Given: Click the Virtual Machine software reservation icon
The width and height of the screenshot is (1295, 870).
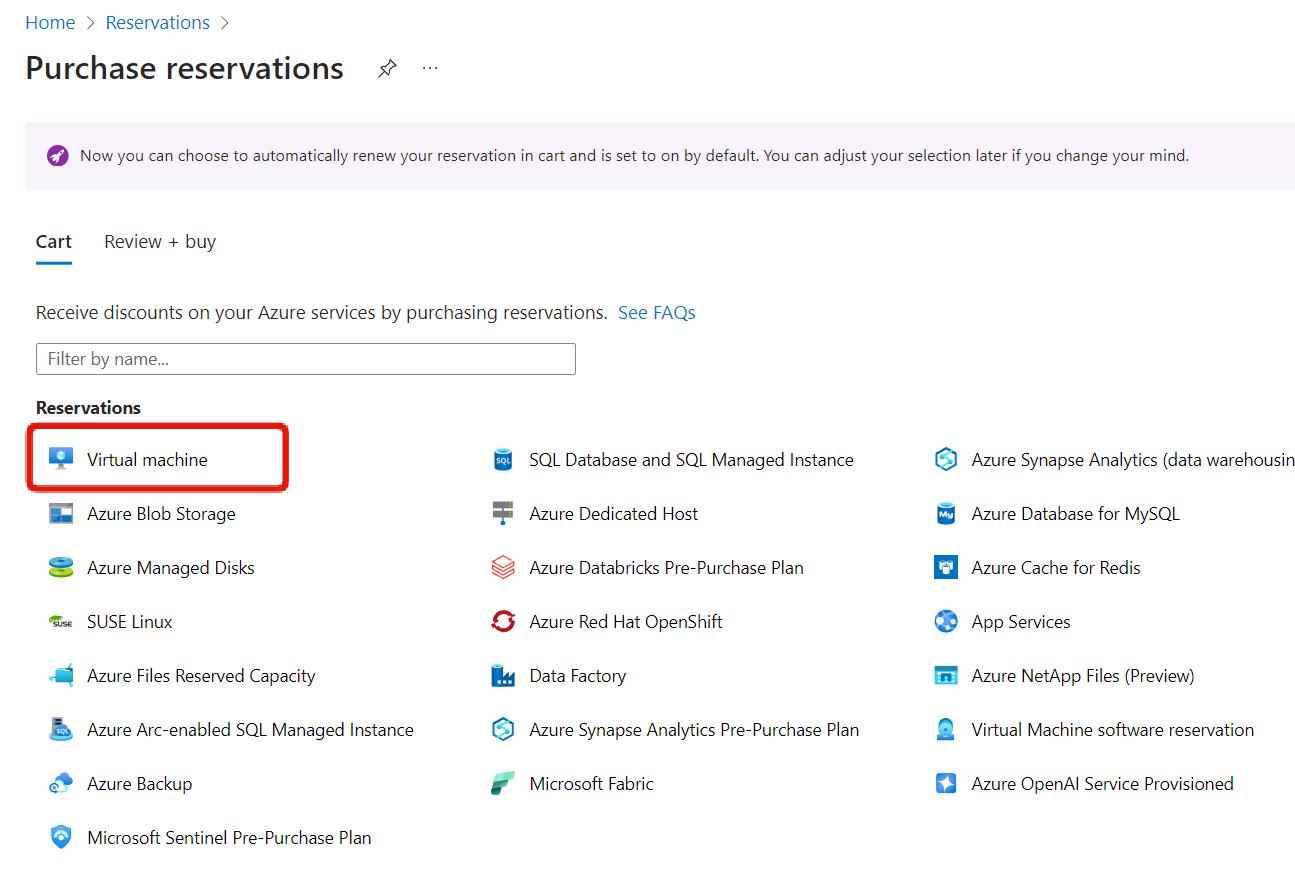Looking at the screenshot, I should click(x=946, y=729).
